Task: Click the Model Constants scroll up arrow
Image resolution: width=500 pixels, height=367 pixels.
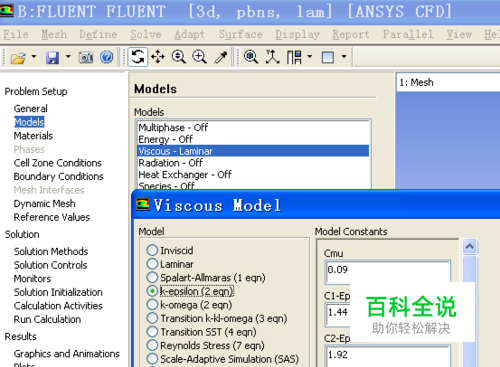Action: pos(470,247)
